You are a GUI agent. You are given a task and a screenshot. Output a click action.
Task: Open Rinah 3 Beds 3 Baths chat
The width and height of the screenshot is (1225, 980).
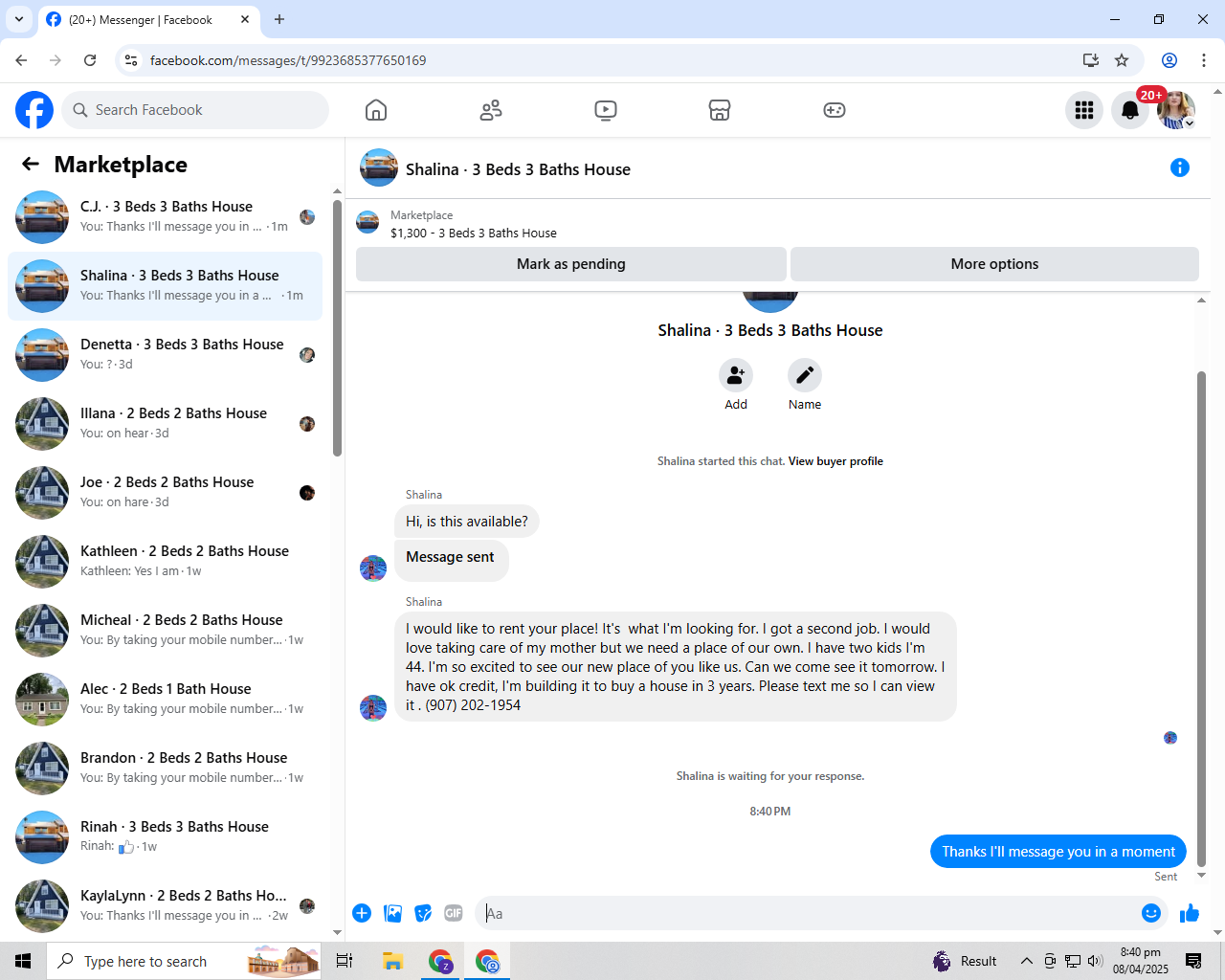(x=165, y=837)
